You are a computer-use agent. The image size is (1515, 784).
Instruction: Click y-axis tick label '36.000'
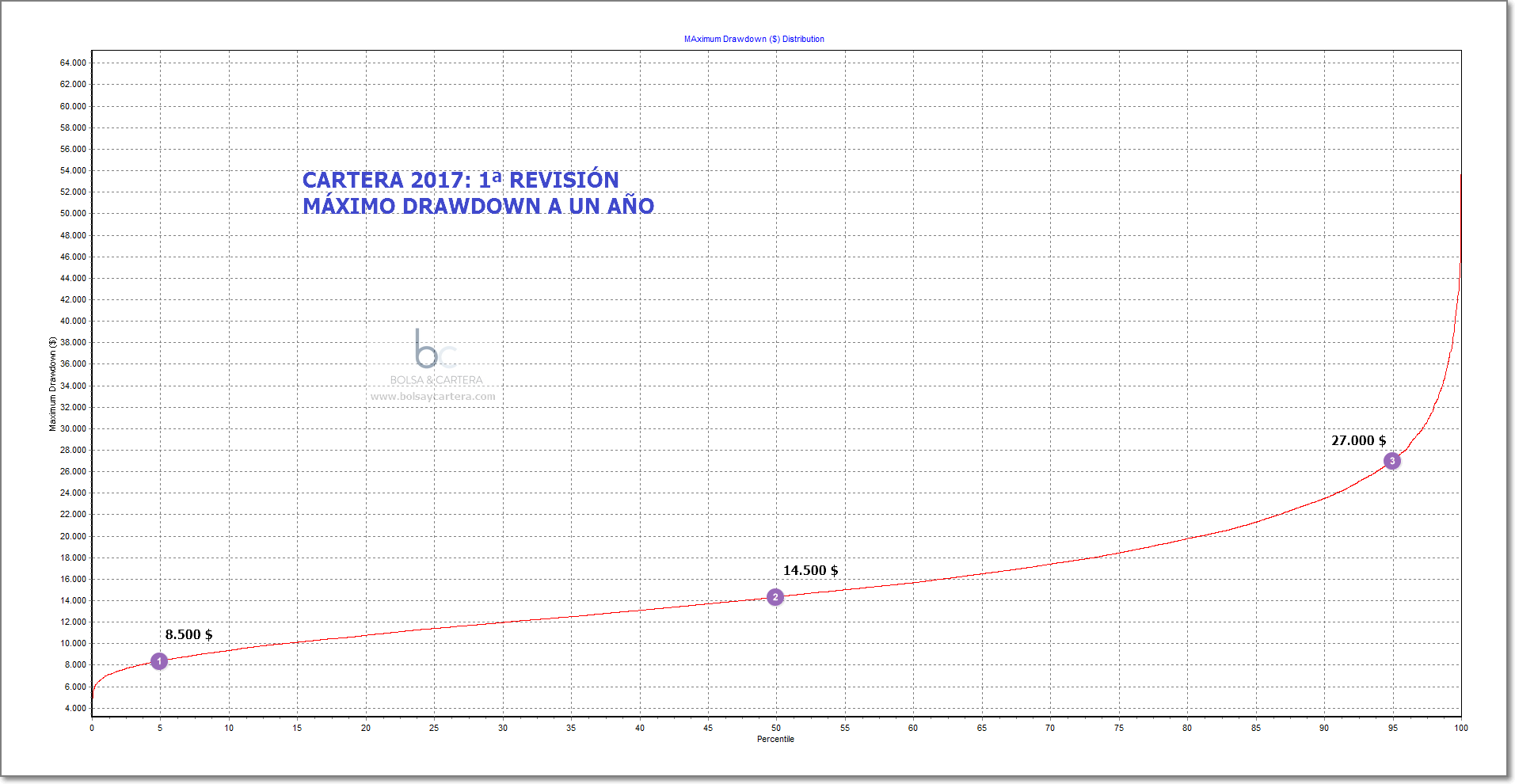tap(73, 363)
